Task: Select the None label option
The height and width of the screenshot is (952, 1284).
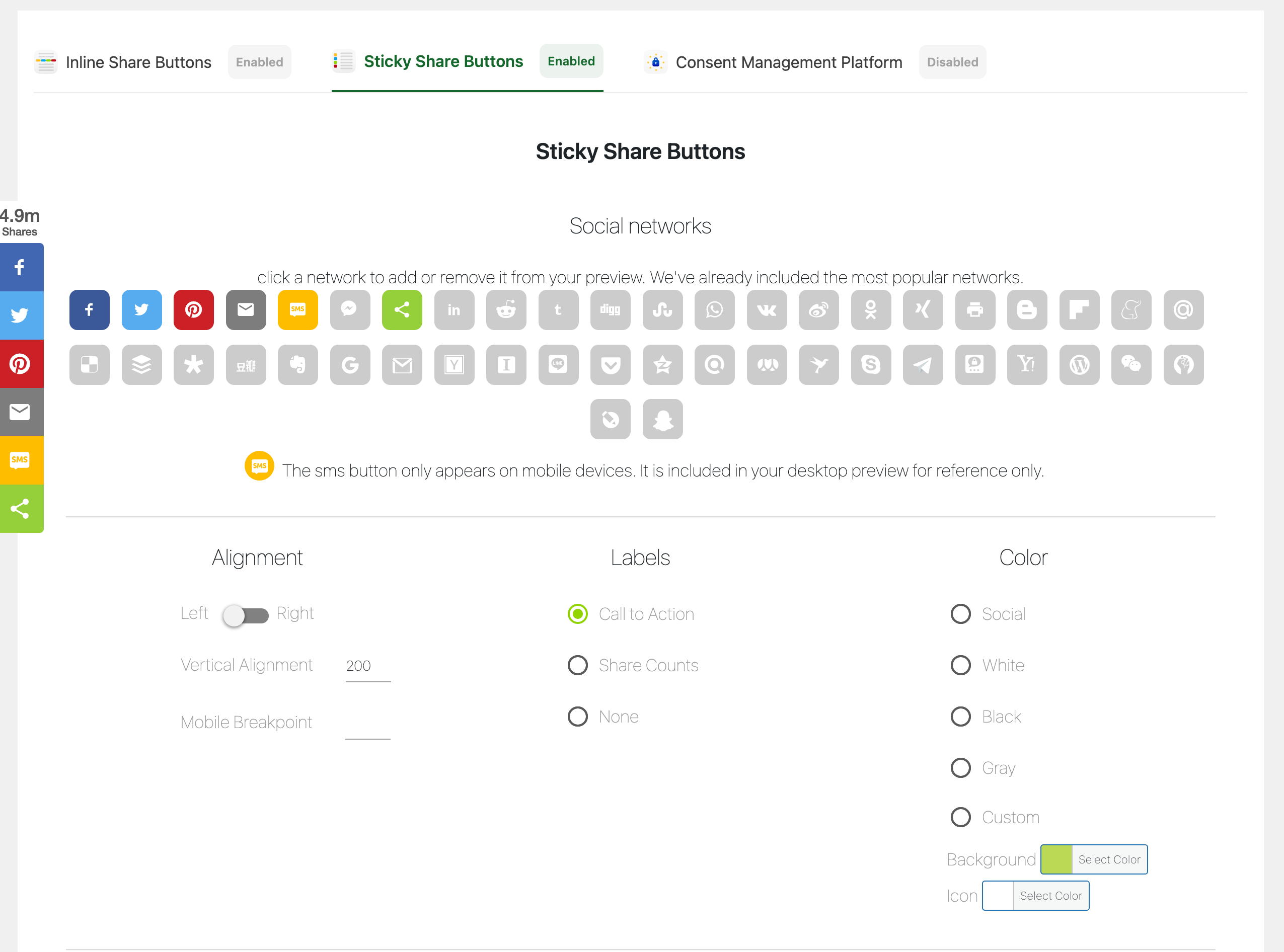Action: point(577,717)
